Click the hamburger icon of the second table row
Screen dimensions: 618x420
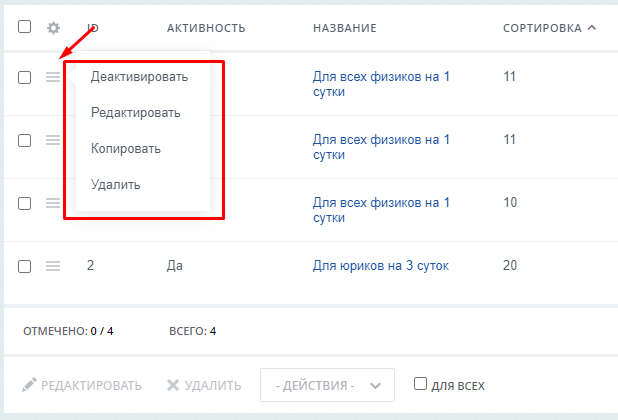(53, 140)
